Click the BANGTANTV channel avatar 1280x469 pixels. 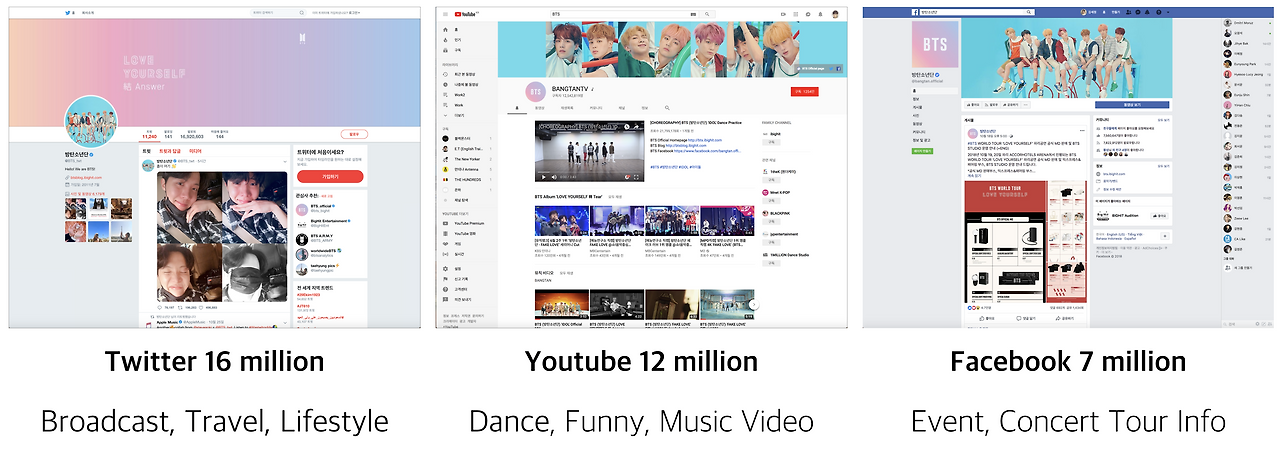click(x=535, y=90)
